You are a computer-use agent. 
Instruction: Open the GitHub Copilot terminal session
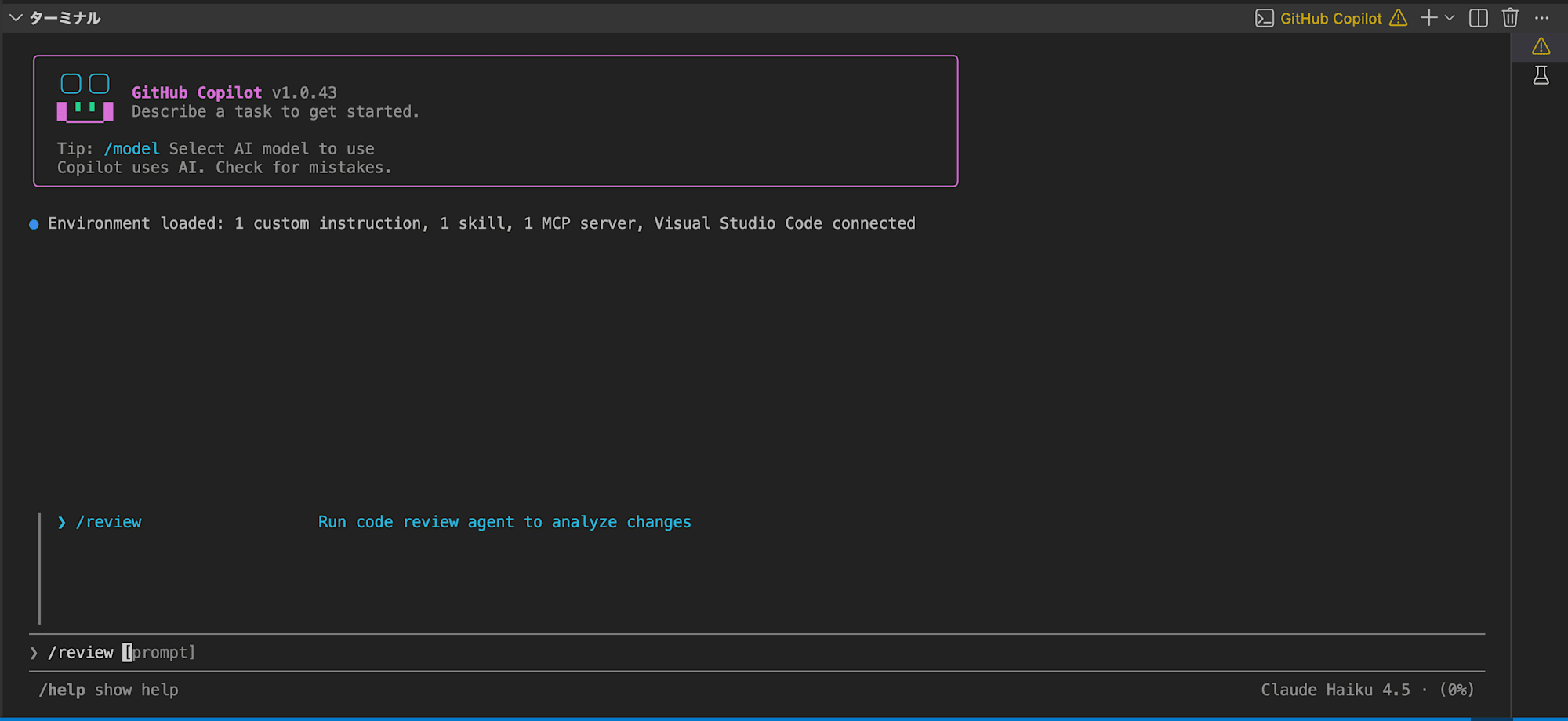point(1330,18)
